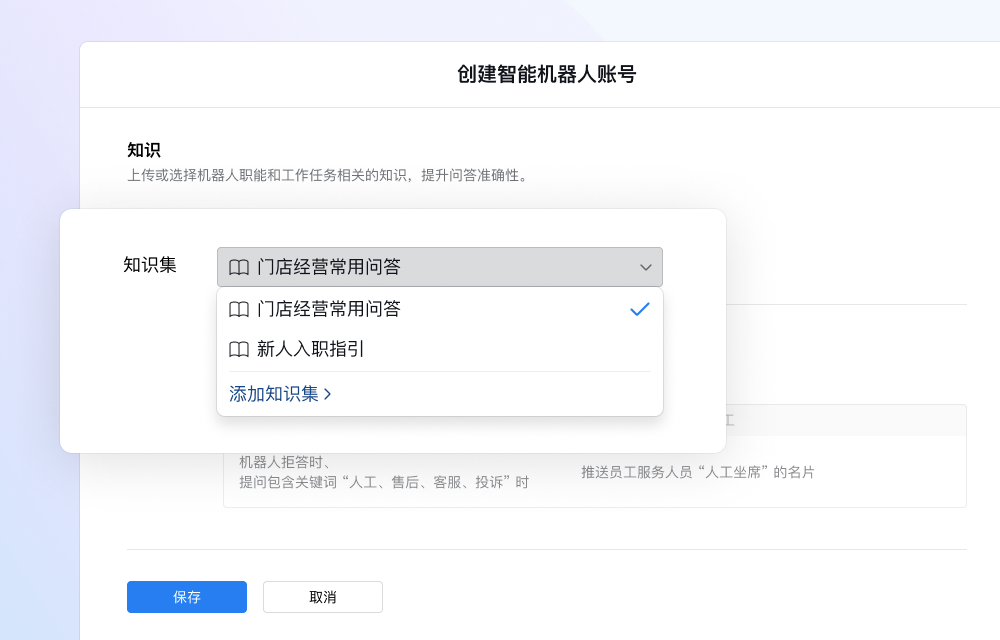The width and height of the screenshot is (1000, 640).
Task: Click the book icon beside 门店经营常用问答 option
Action: point(239,310)
